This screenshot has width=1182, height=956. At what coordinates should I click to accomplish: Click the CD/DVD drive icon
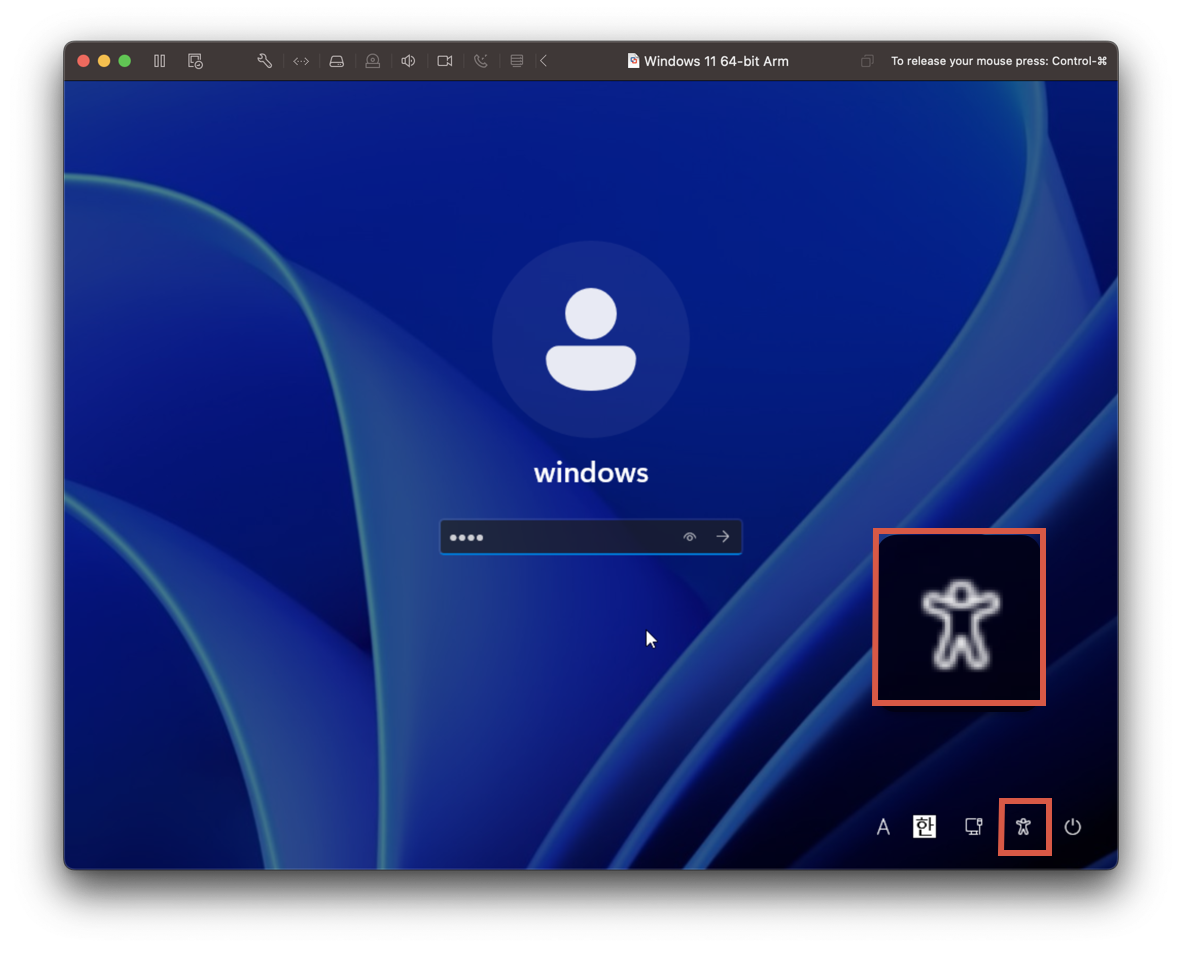372,61
